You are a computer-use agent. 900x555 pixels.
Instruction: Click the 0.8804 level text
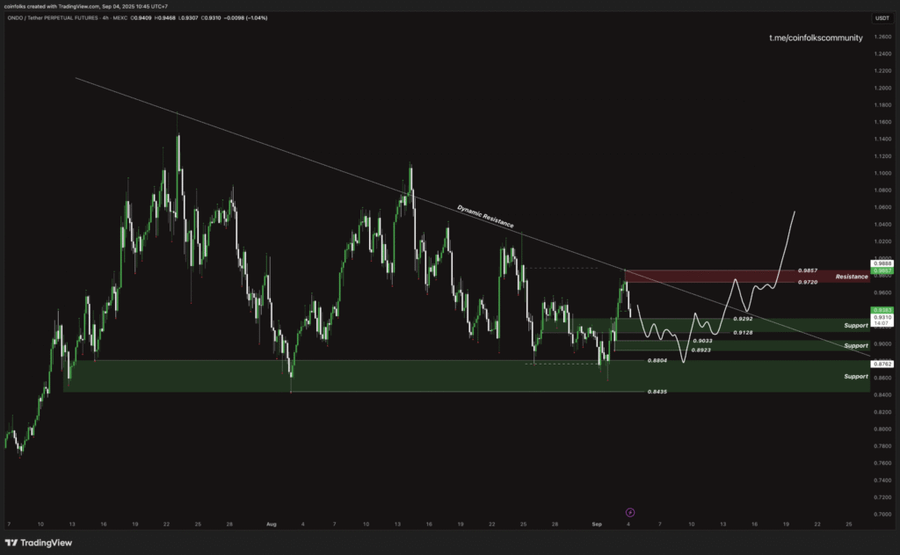point(657,360)
